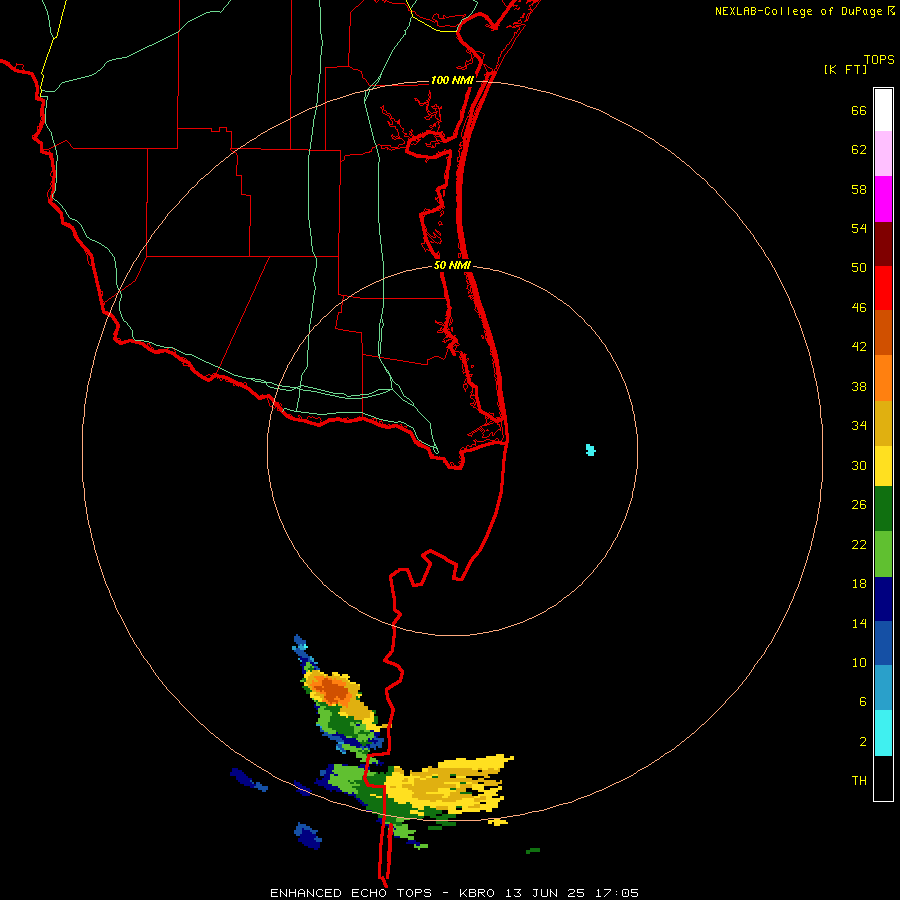This screenshot has width=900, height=900.
Task: Click the legend value 62
Action: (x=859, y=150)
